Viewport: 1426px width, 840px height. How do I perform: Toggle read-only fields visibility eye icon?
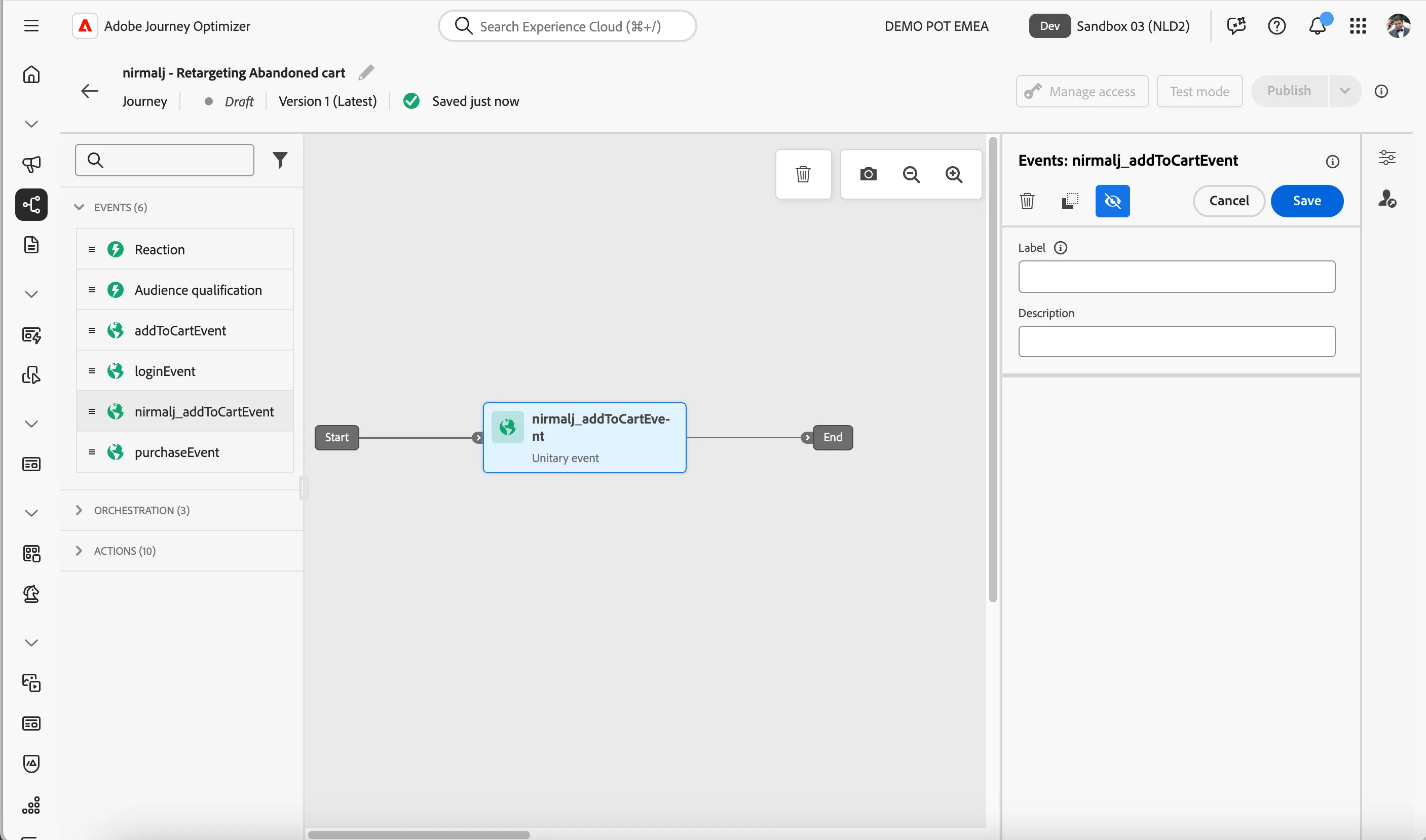pos(1112,201)
